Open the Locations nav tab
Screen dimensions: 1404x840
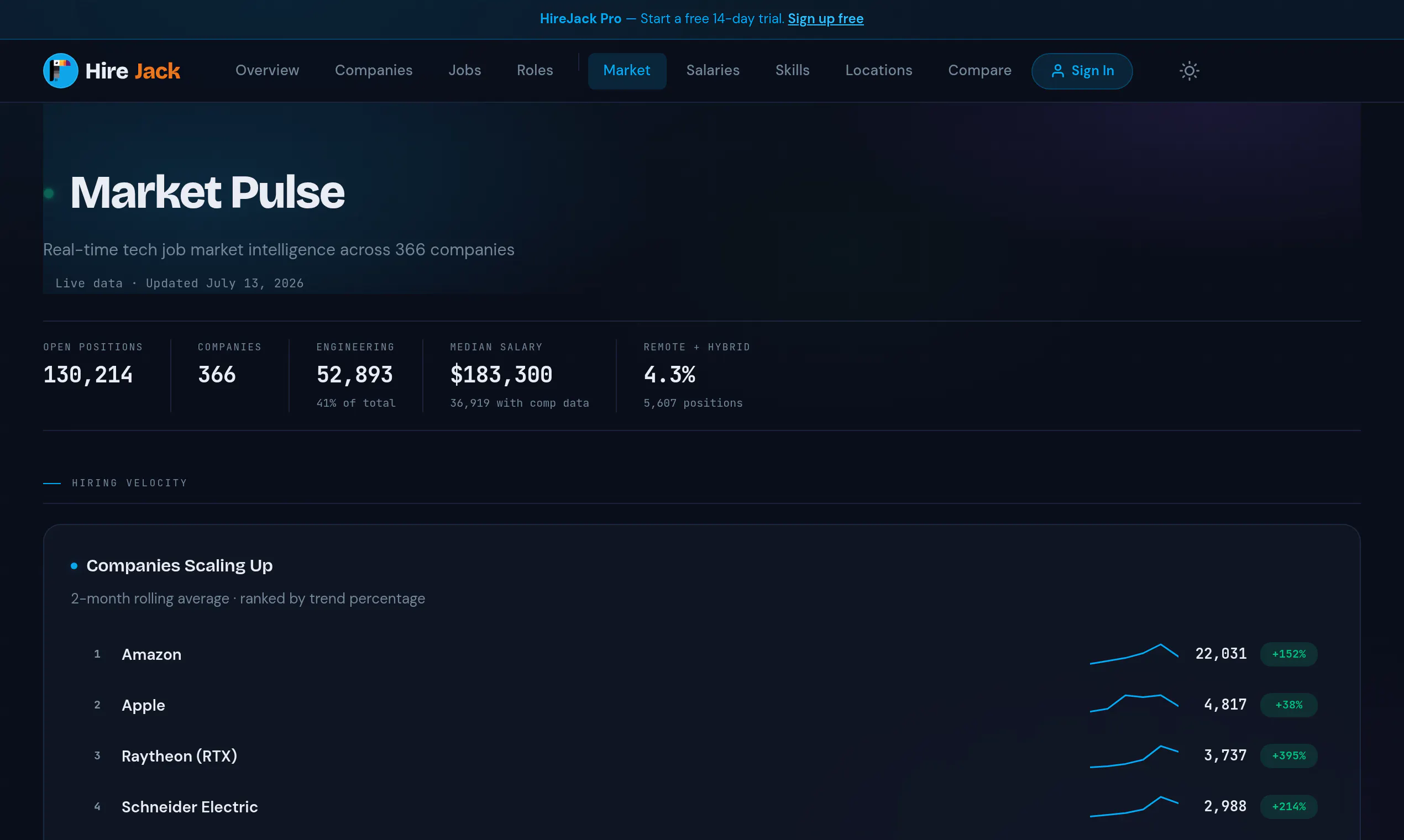tap(879, 70)
